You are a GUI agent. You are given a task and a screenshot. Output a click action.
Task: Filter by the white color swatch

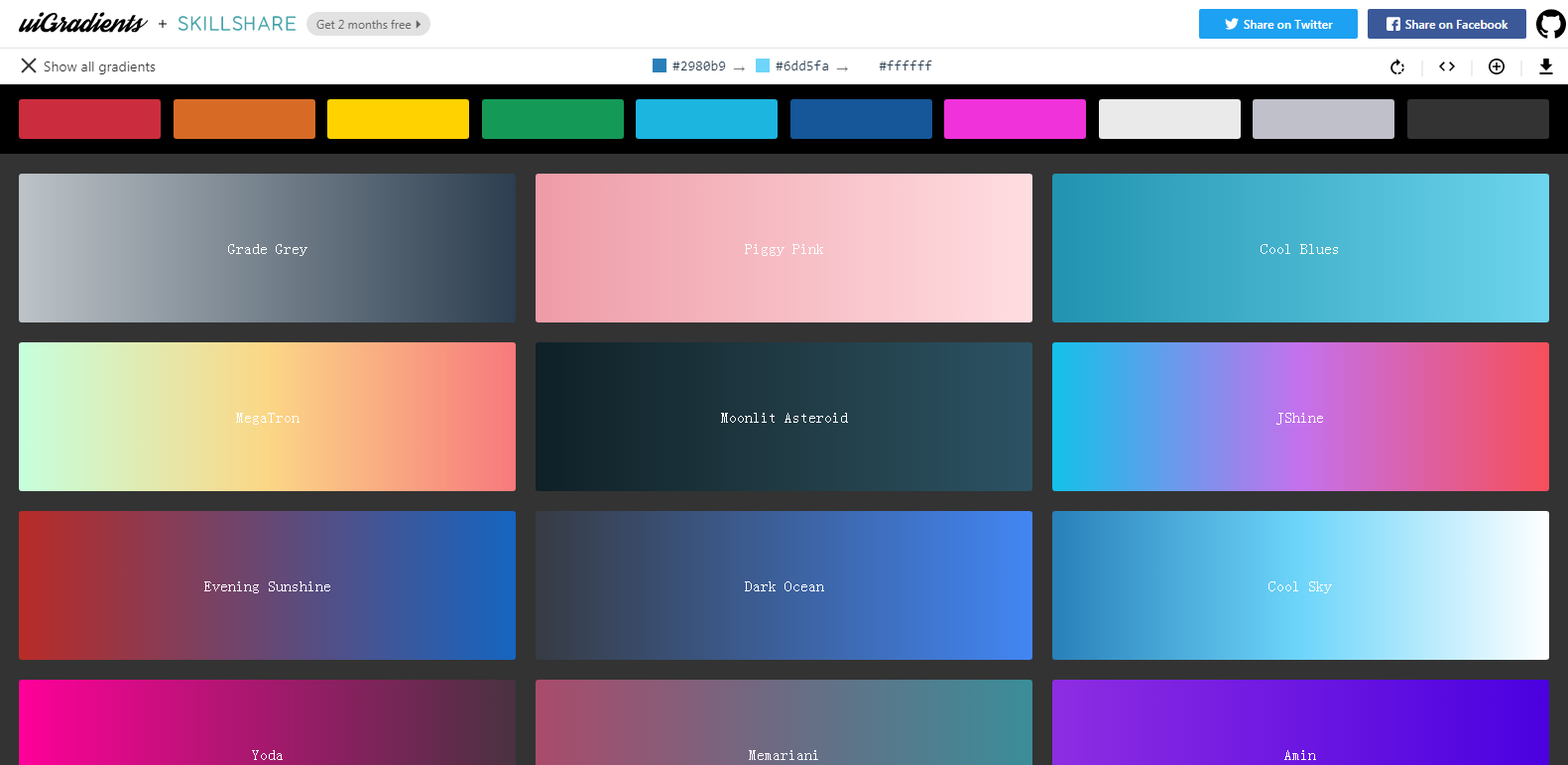pos(1169,119)
